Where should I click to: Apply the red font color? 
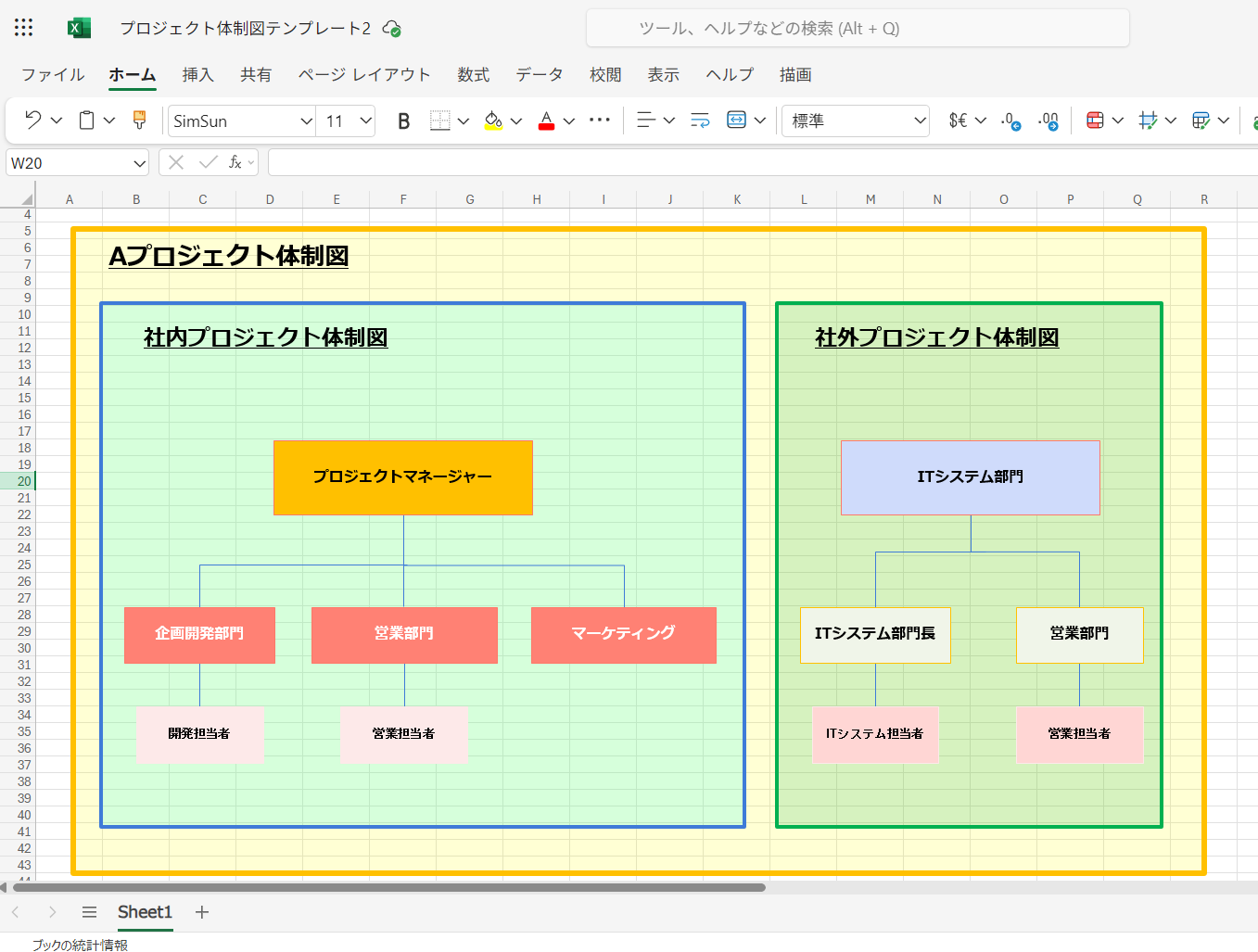click(x=546, y=121)
